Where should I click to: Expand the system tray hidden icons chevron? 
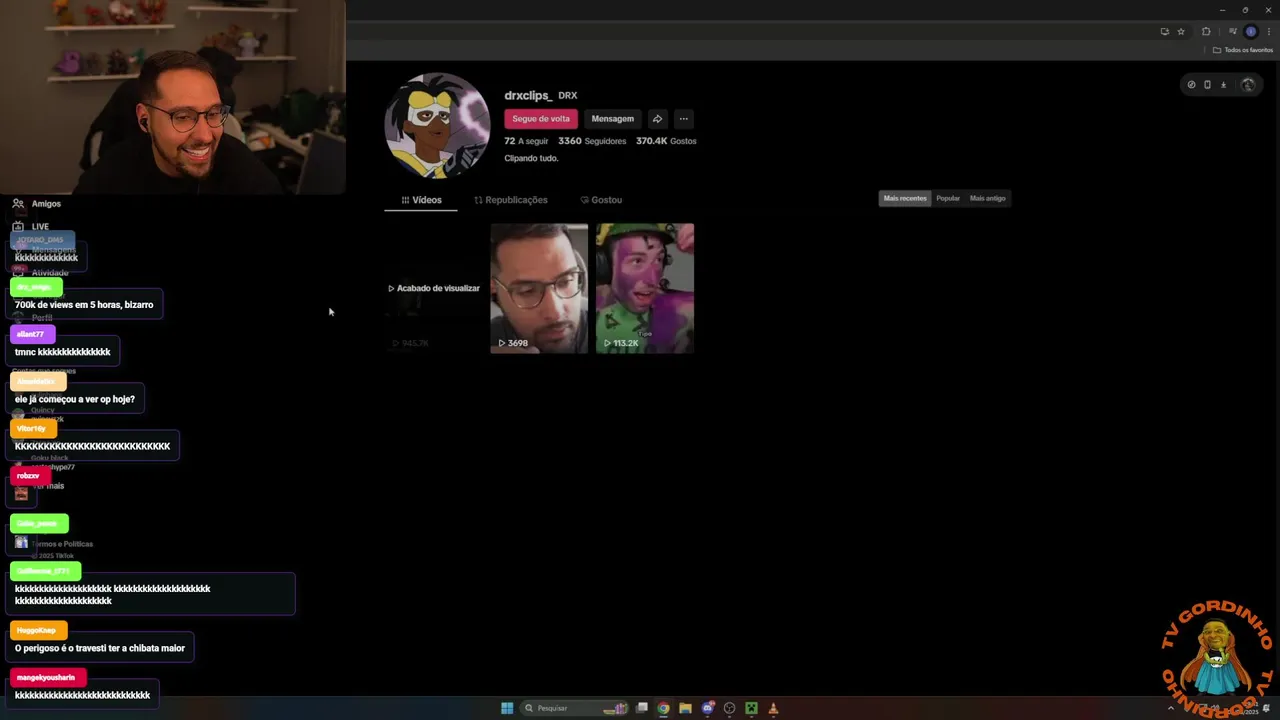(1170, 708)
